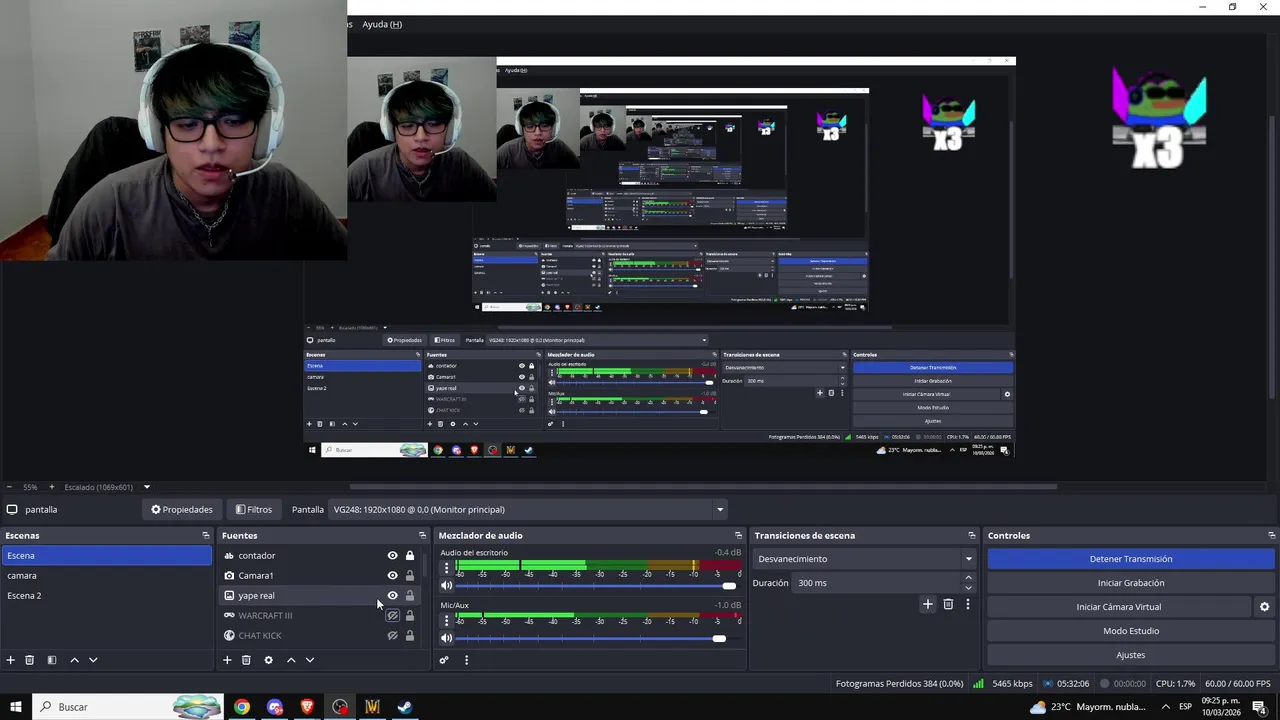1280x720 pixels.
Task: Hide the contador source
Action: click(392, 556)
